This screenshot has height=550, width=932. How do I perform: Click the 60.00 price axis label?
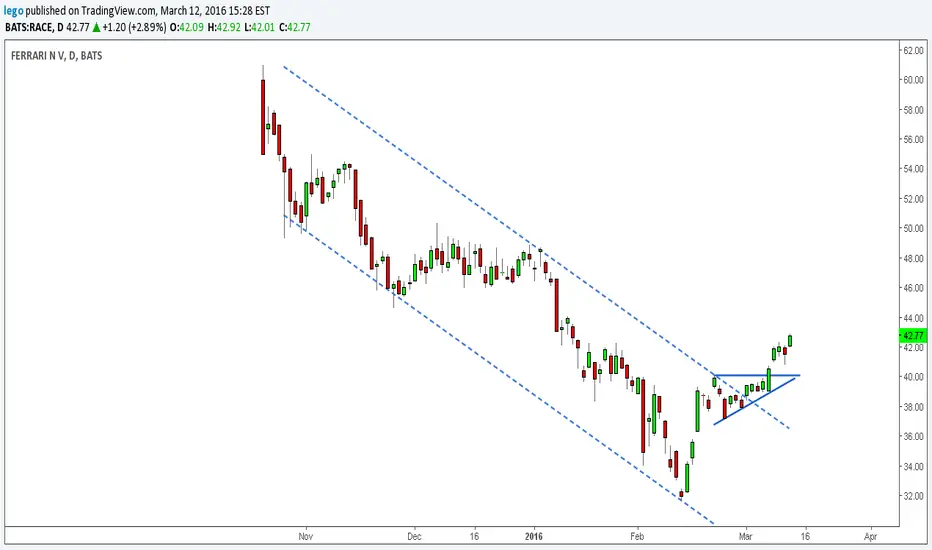point(913,80)
